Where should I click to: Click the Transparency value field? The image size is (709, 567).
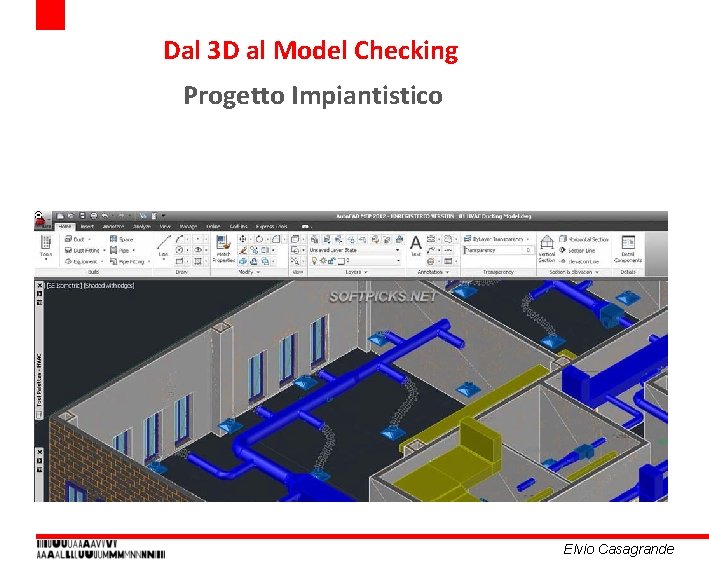[527, 250]
